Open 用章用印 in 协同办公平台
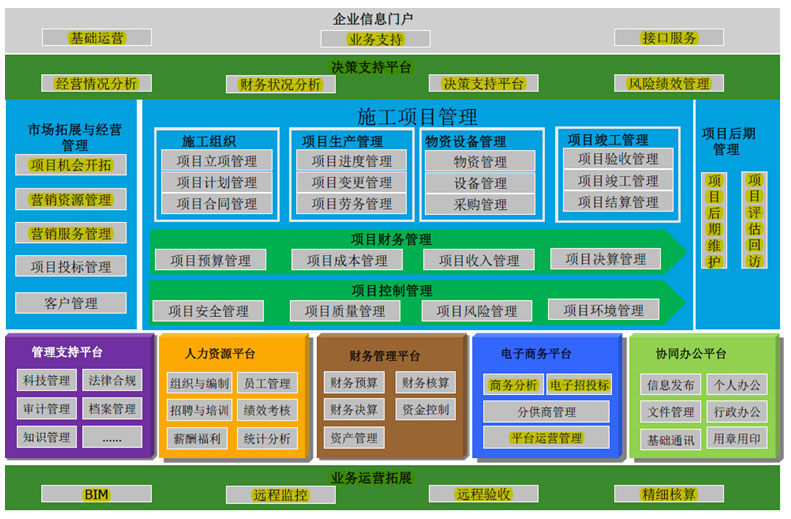The height and width of the screenshot is (519, 791). [x=736, y=439]
